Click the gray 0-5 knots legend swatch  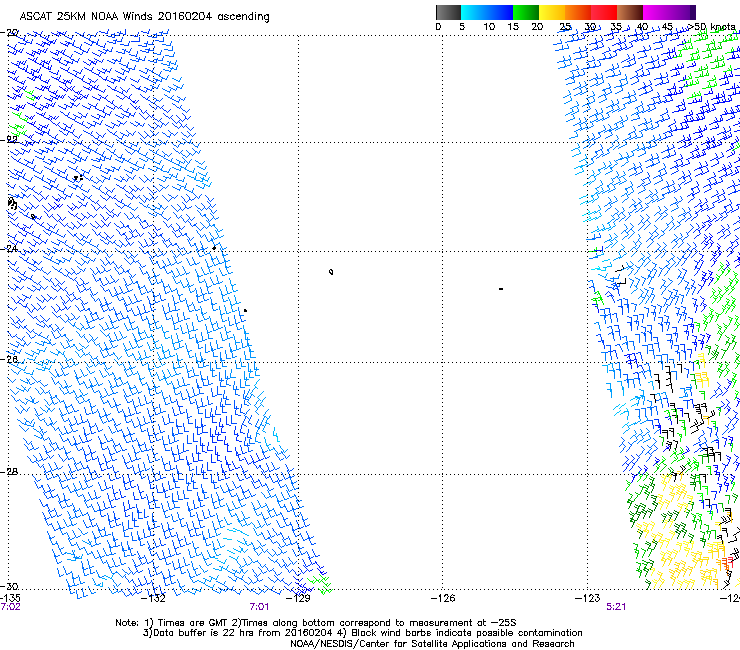[448, 12]
